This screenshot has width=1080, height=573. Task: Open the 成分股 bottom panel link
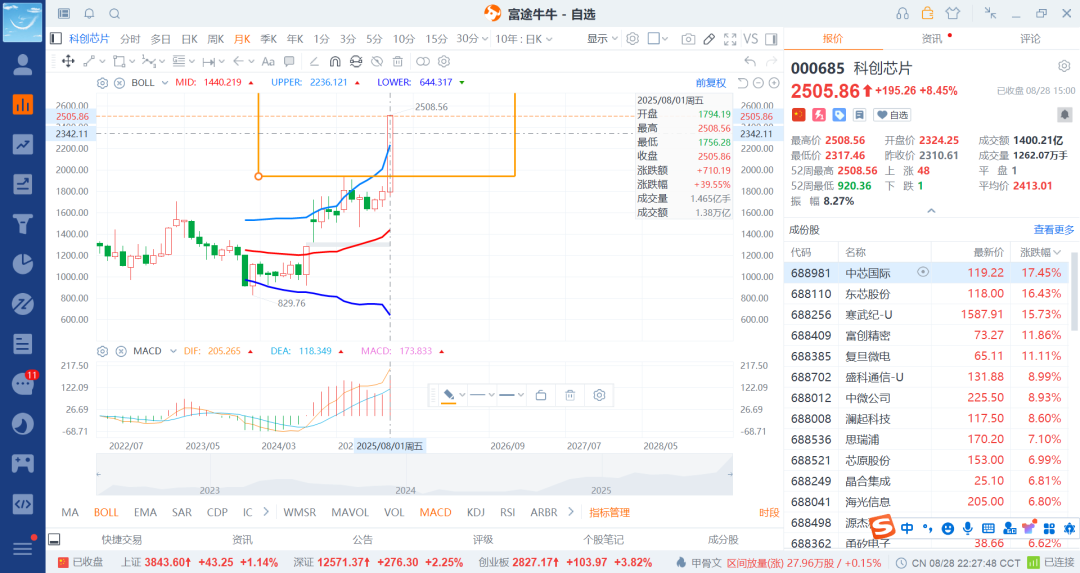pyautogui.click(x=723, y=539)
